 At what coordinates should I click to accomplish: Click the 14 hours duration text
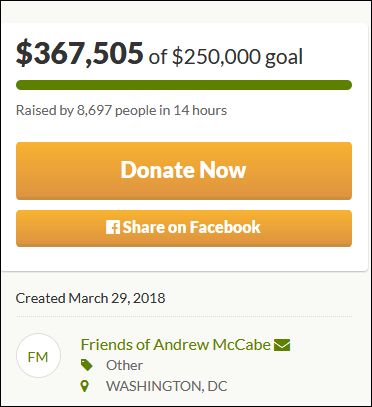point(200,111)
